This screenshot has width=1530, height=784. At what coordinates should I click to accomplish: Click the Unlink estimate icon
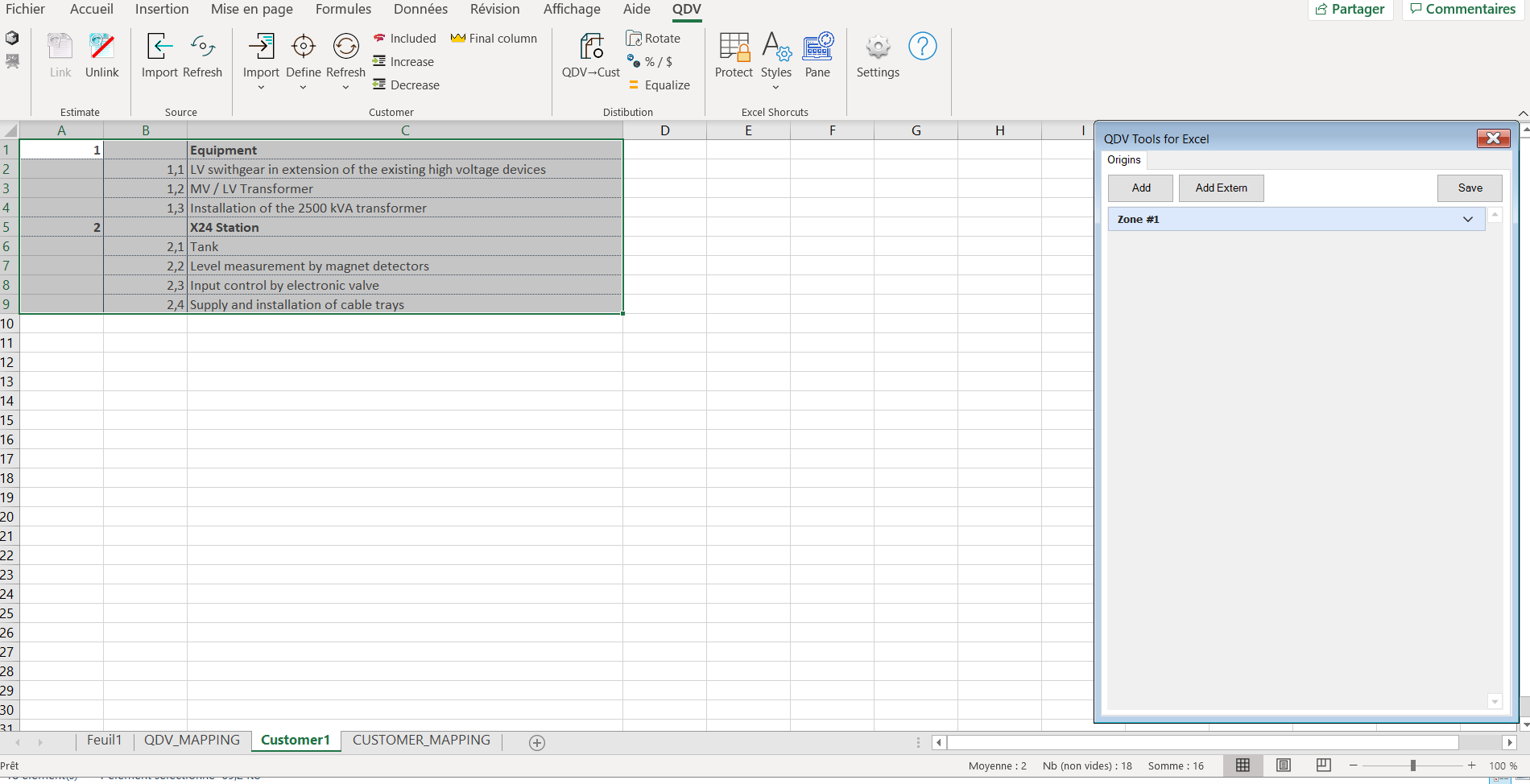coord(102,47)
